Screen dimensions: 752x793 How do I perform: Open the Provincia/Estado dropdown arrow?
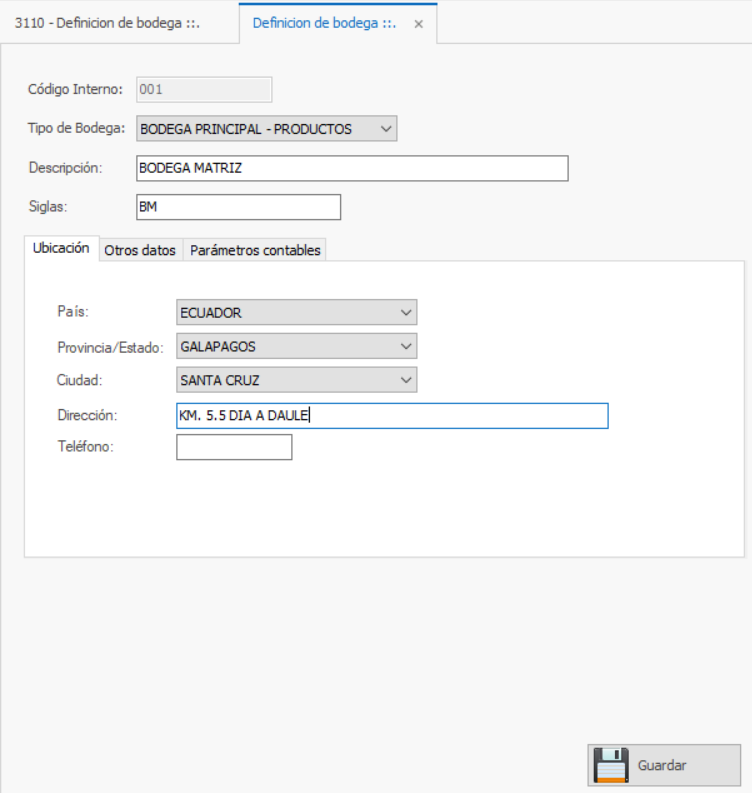coord(406,346)
